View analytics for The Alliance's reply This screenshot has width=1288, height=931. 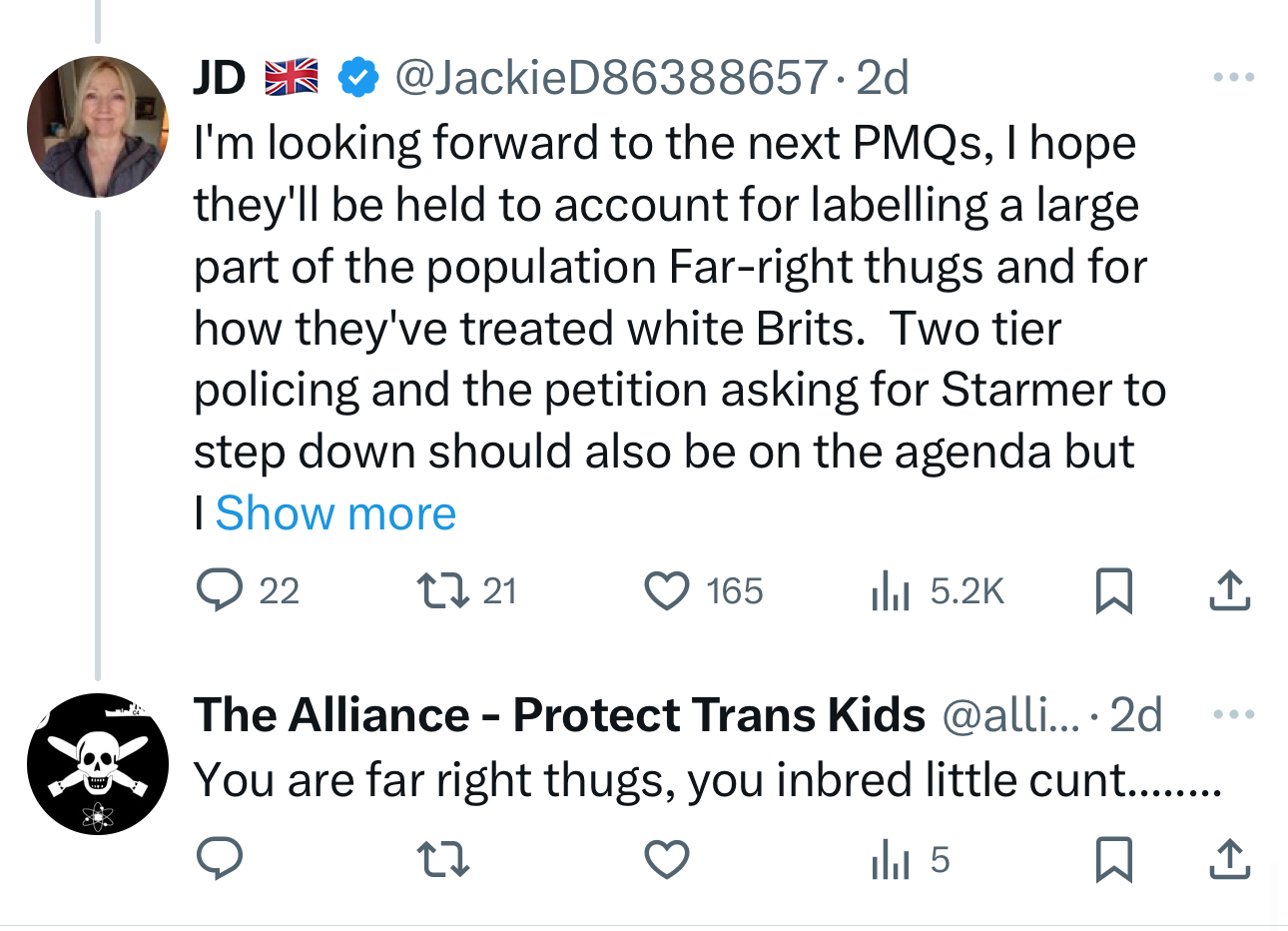pyautogui.click(x=891, y=859)
